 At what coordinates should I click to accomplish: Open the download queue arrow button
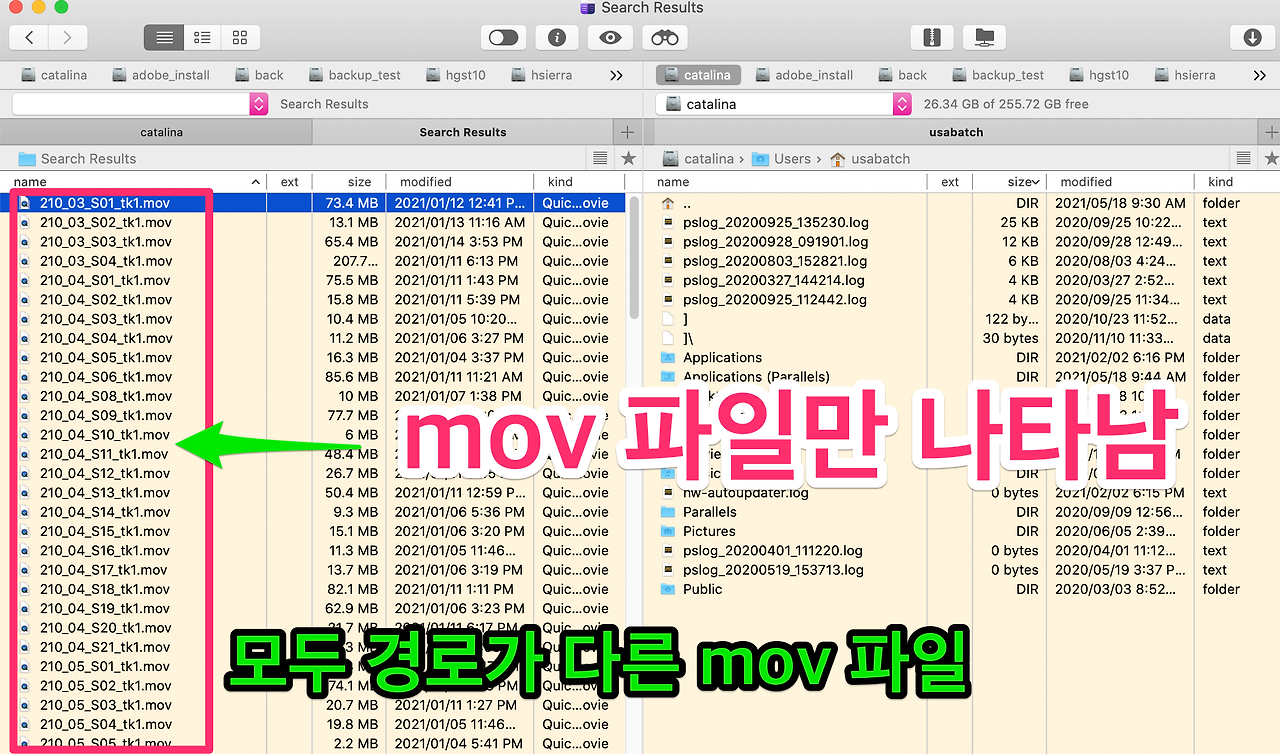click(x=1251, y=38)
